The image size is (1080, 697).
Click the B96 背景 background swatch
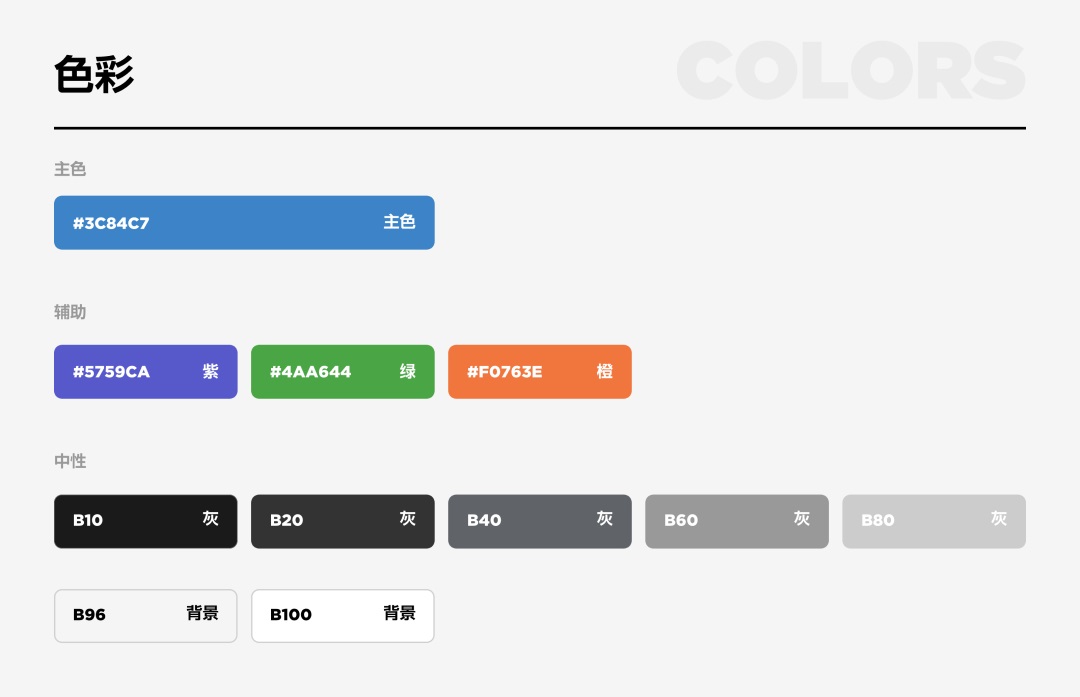tap(146, 616)
